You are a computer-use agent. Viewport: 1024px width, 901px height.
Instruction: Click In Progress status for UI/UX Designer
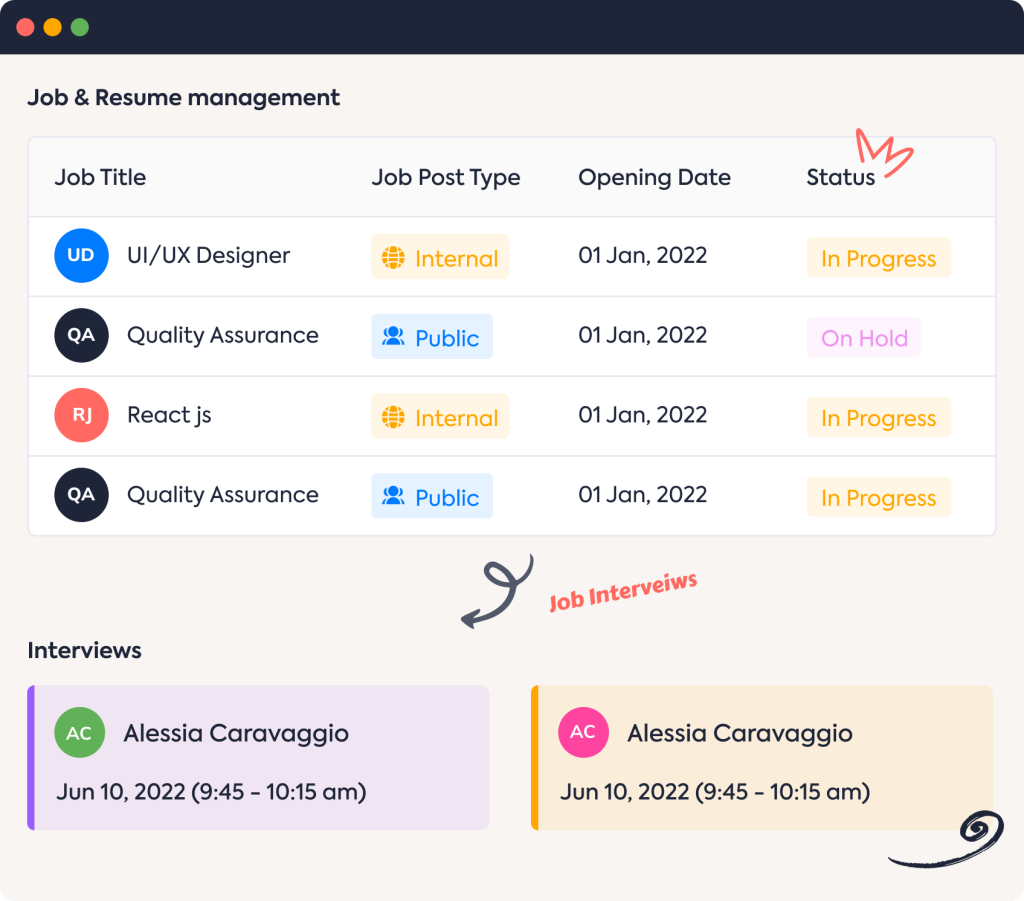coord(878,258)
